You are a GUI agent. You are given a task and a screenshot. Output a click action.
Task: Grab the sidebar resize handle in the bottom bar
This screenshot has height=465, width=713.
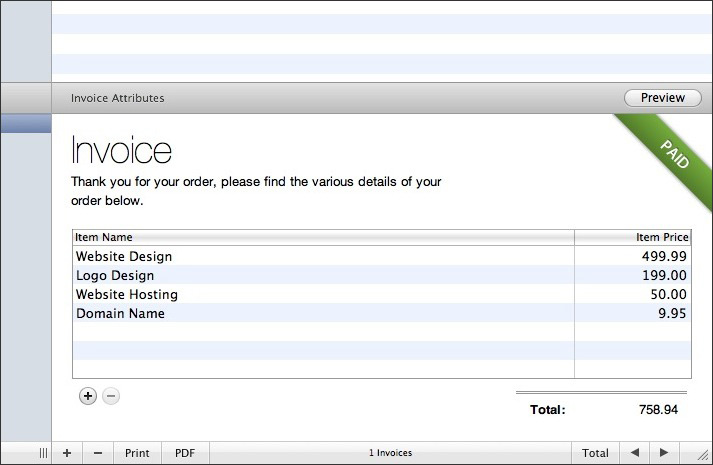[x=43, y=453]
